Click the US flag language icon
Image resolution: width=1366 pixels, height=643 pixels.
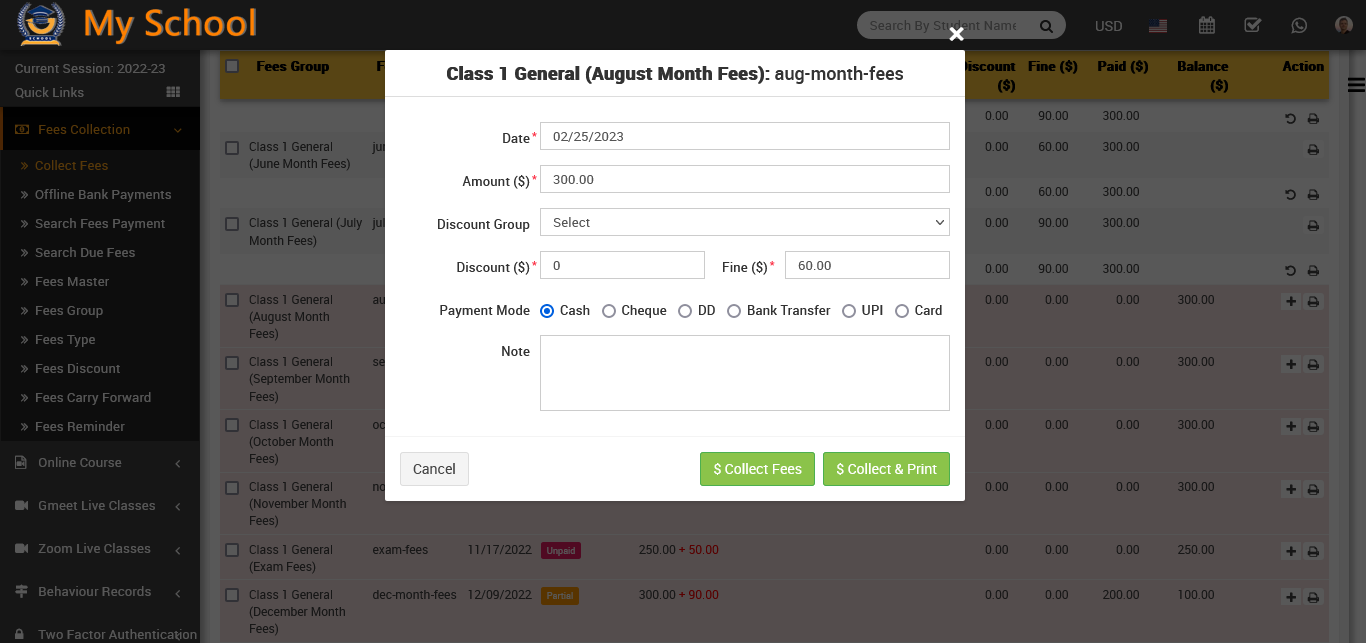pos(1158,26)
